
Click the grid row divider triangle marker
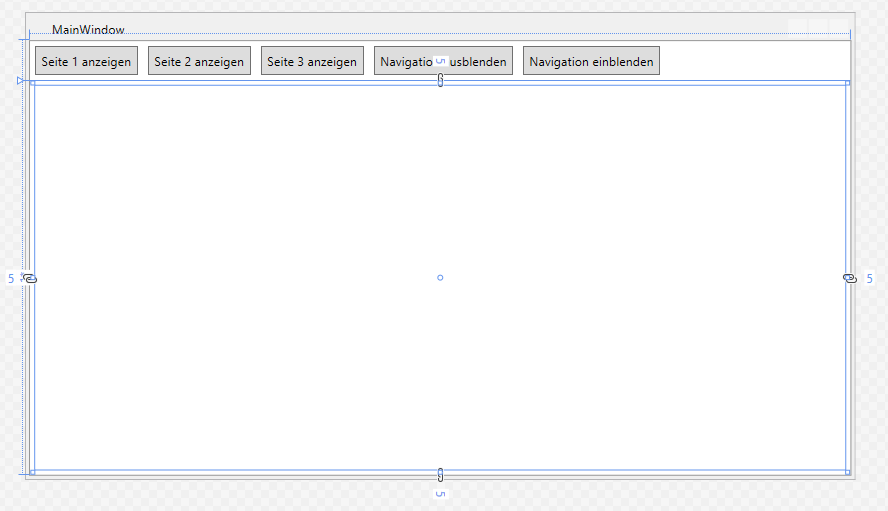pos(20,80)
